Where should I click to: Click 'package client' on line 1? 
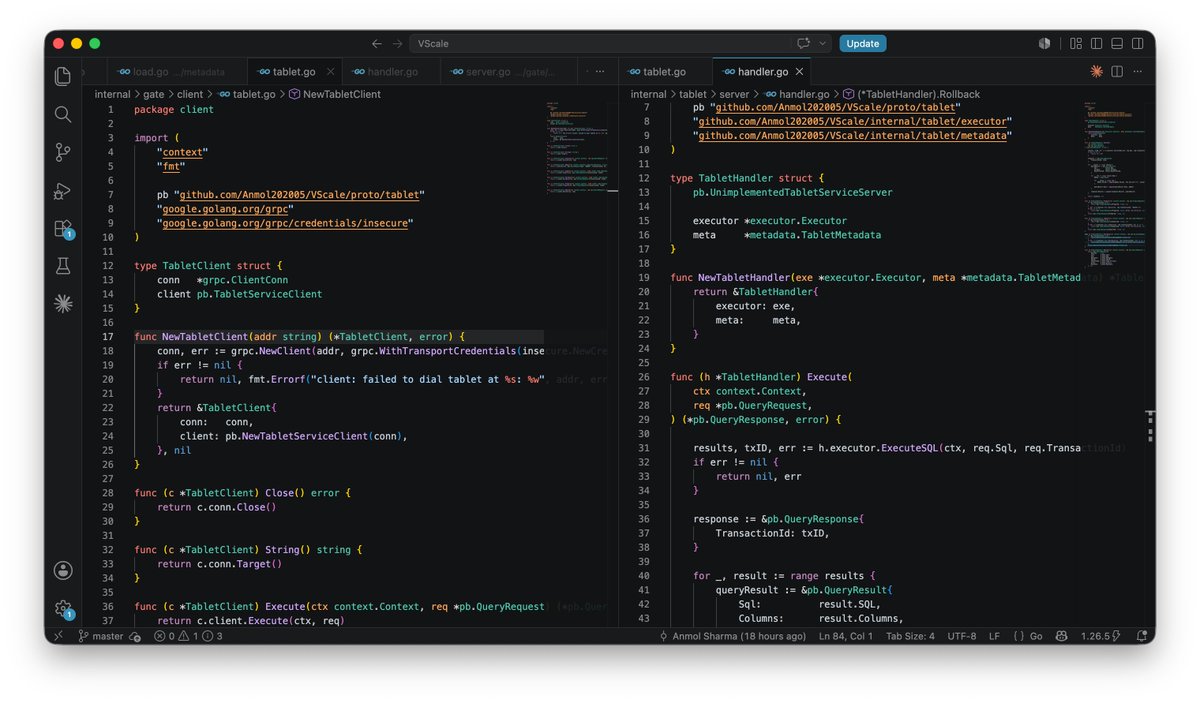(x=174, y=109)
